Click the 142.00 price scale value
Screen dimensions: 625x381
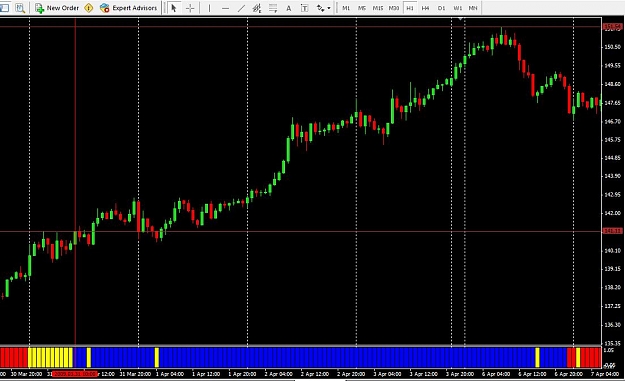coord(612,213)
